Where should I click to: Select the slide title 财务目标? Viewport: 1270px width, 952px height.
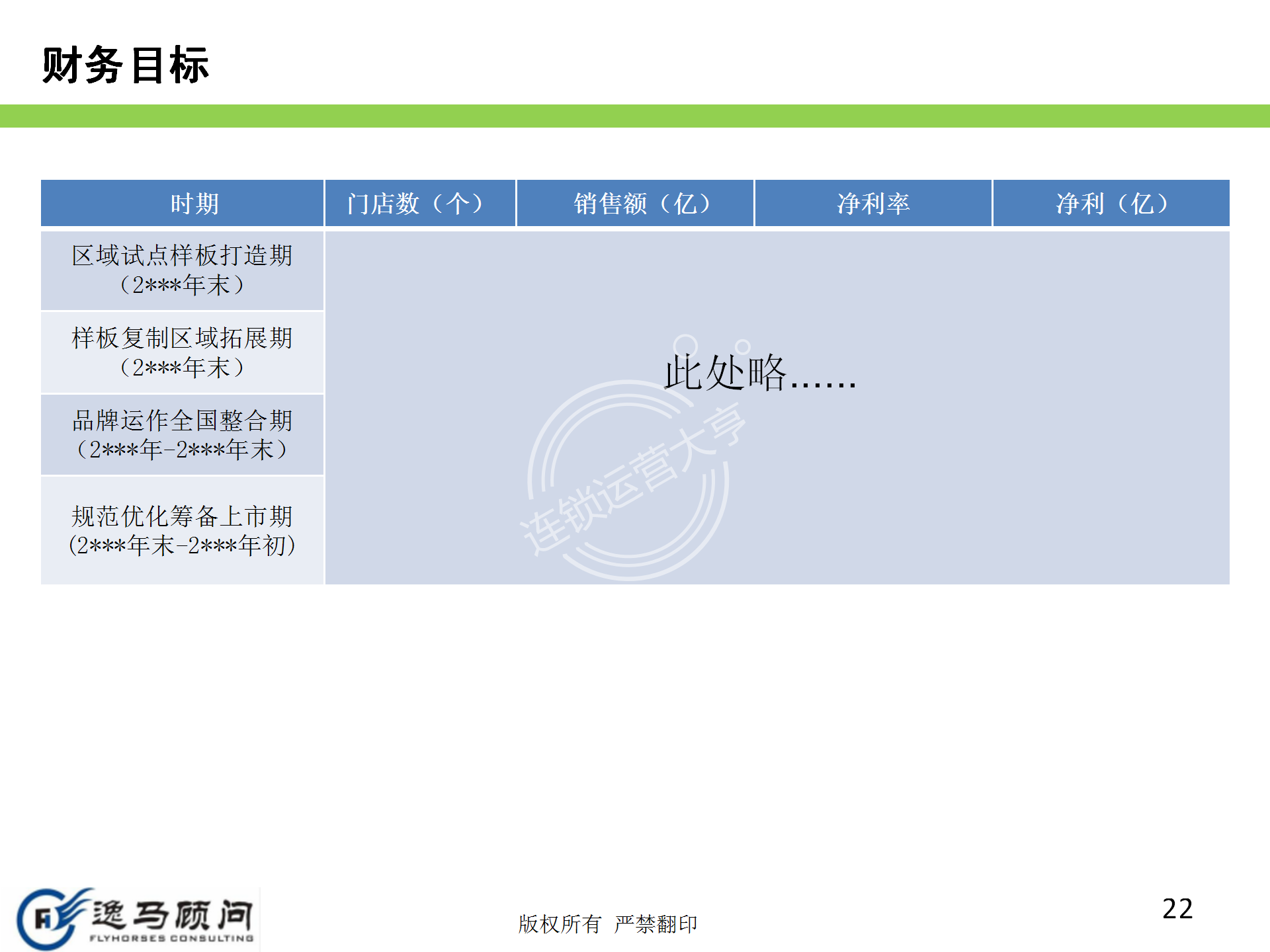(x=126, y=65)
